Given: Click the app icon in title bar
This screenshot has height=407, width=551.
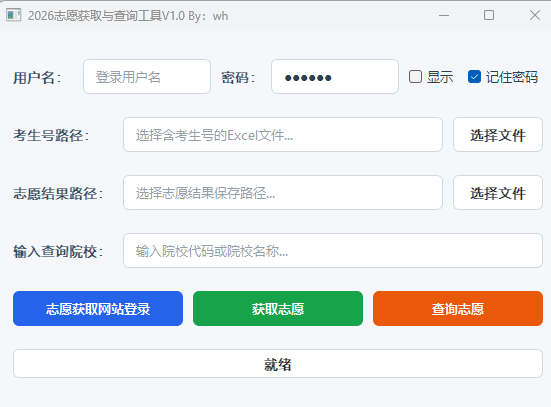Looking at the screenshot, I should (x=14, y=15).
